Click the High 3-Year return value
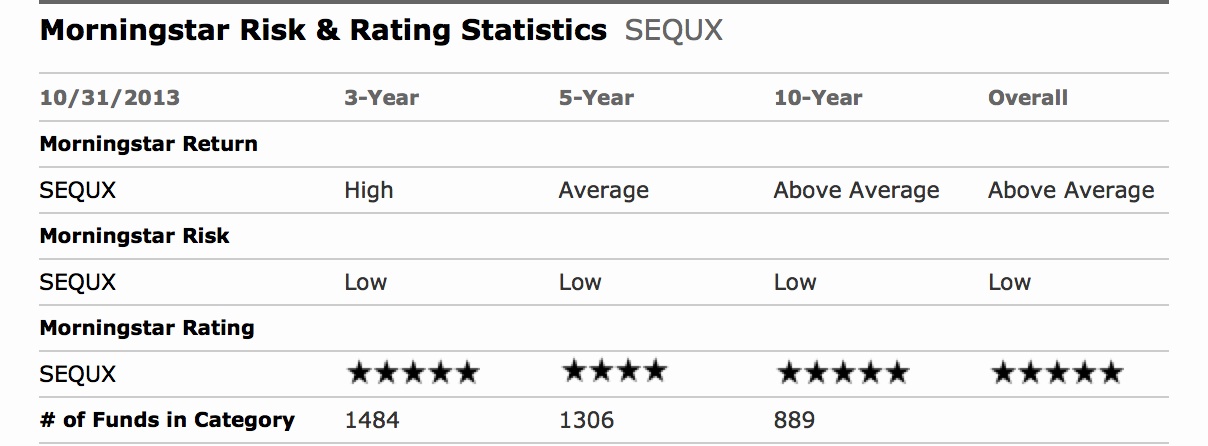 tap(369, 190)
